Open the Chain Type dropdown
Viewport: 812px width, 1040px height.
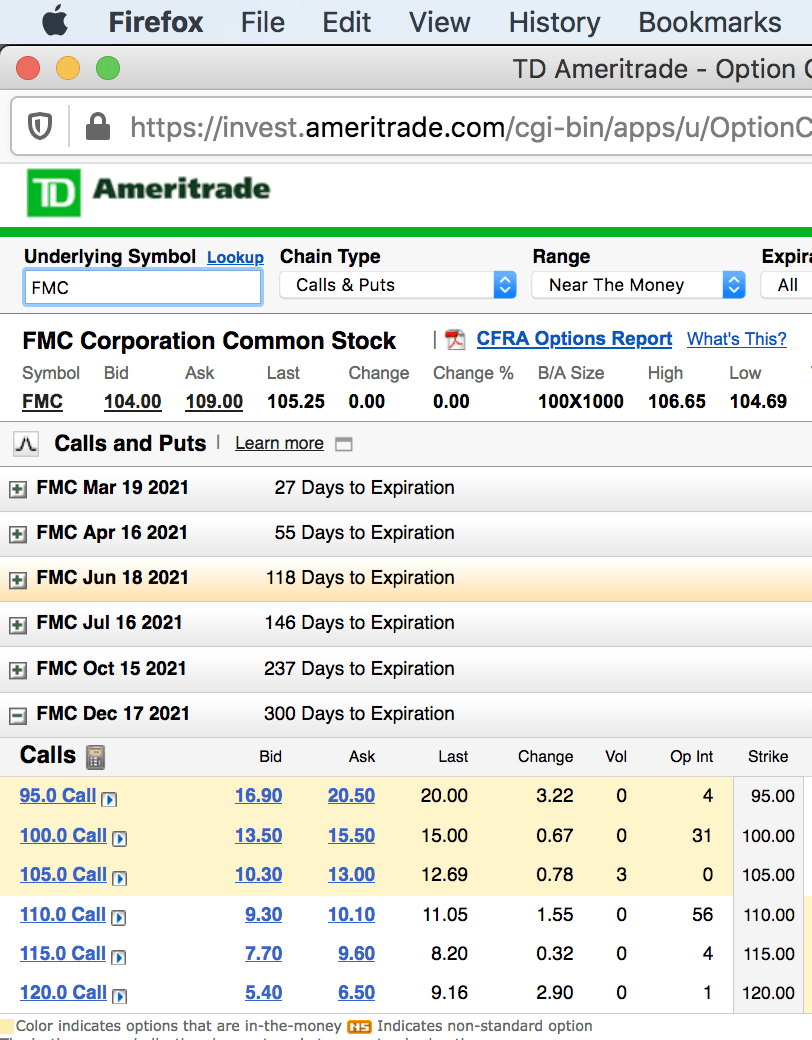pyautogui.click(x=398, y=285)
